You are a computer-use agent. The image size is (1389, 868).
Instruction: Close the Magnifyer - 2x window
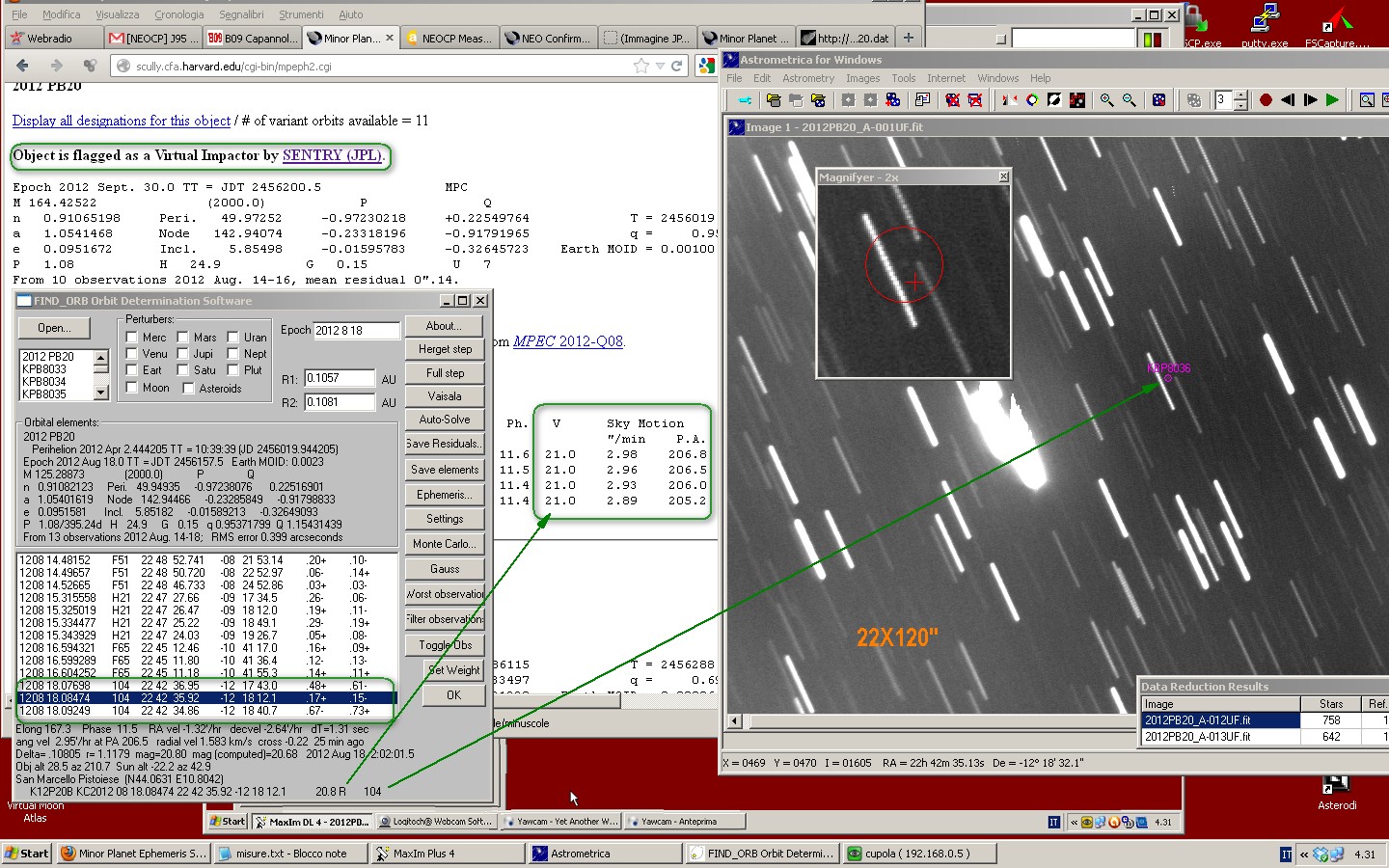tap(1003, 176)
